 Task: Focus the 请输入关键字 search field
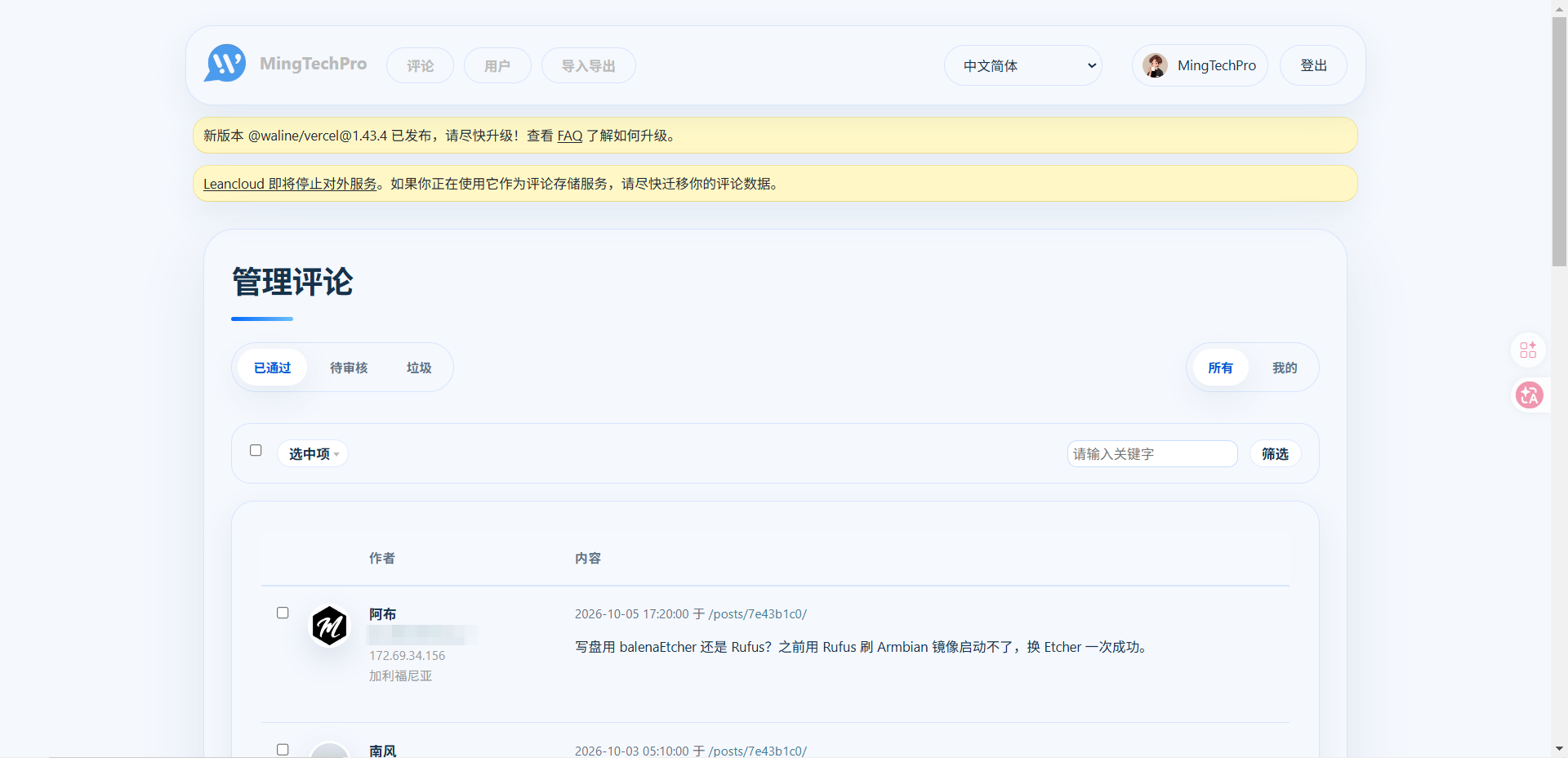click(x=1152, y=453)
